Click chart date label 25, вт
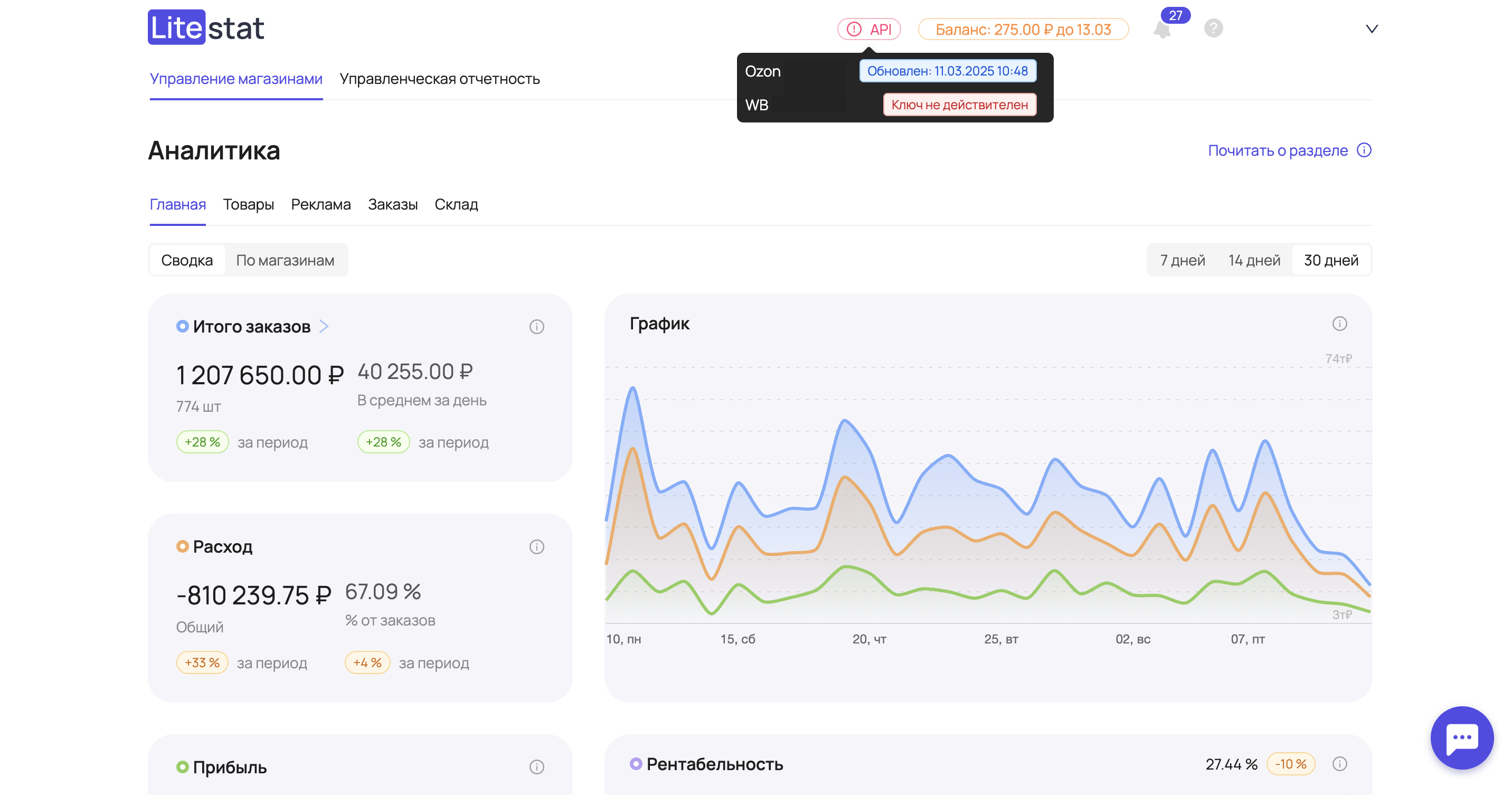This screenshot has height=796, width=1512. 1001,639
